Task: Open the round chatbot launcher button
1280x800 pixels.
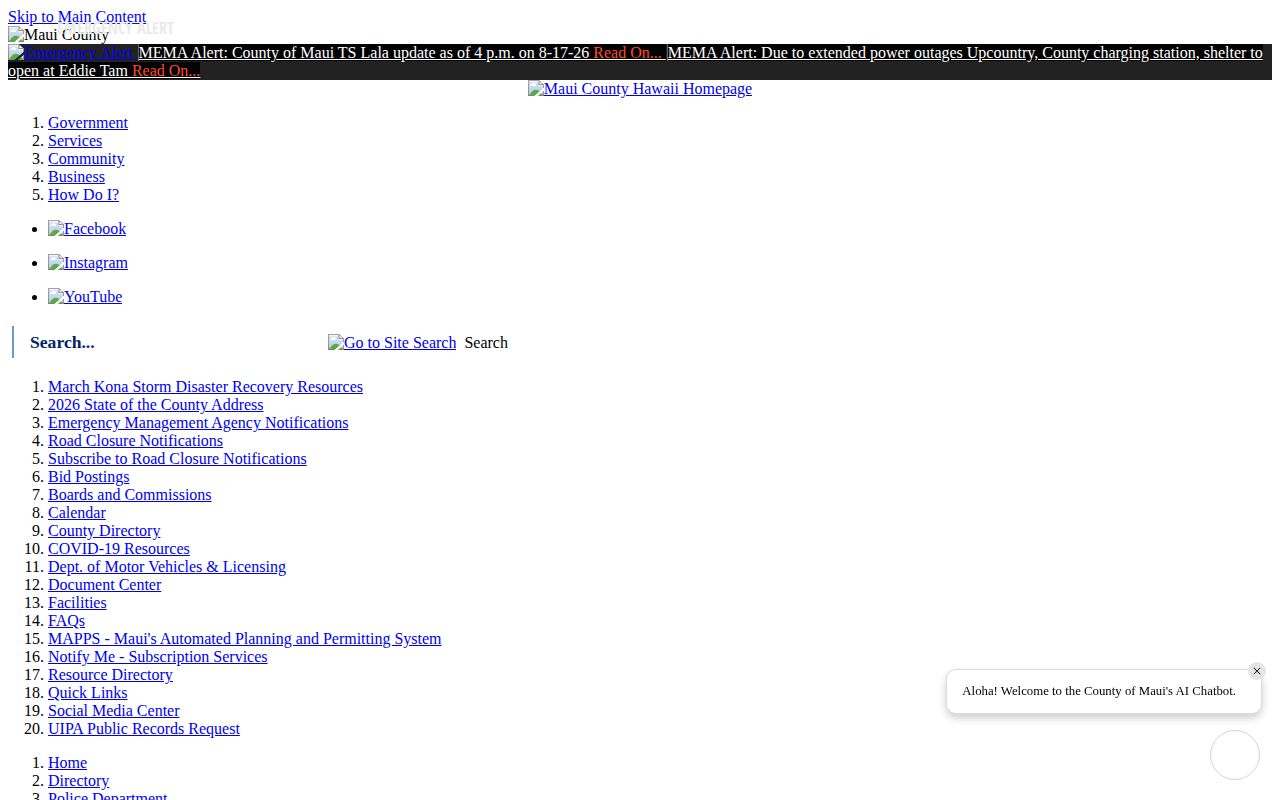Action: [x=1235, y=755]
